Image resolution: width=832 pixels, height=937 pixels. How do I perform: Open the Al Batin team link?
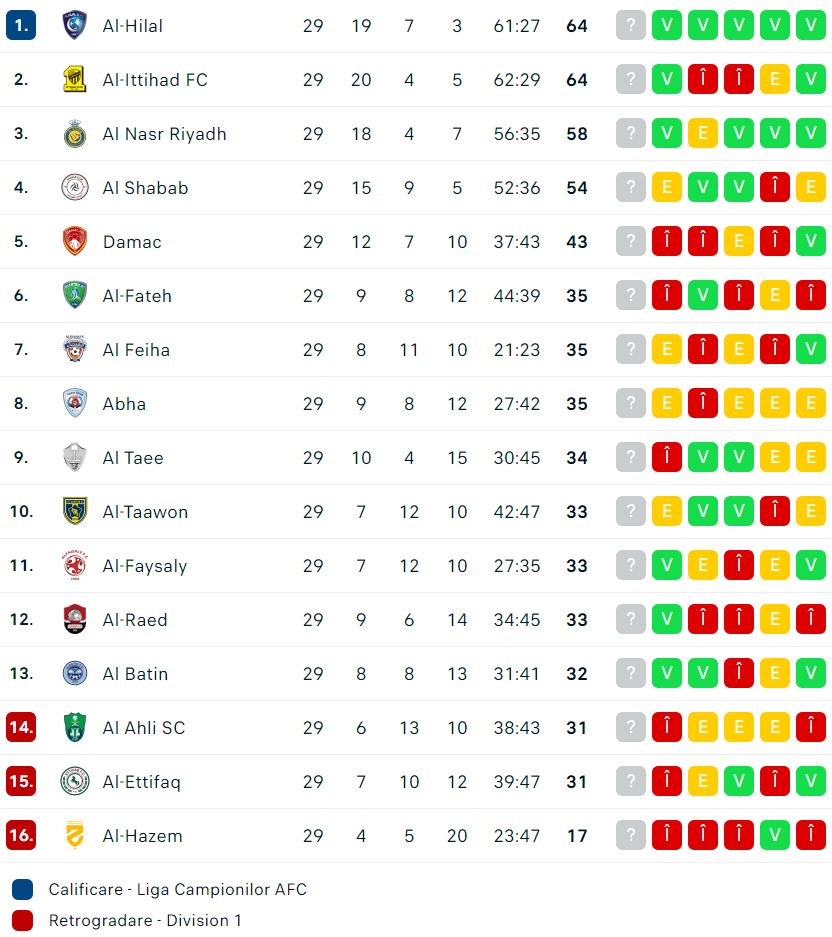coord(135,674)
